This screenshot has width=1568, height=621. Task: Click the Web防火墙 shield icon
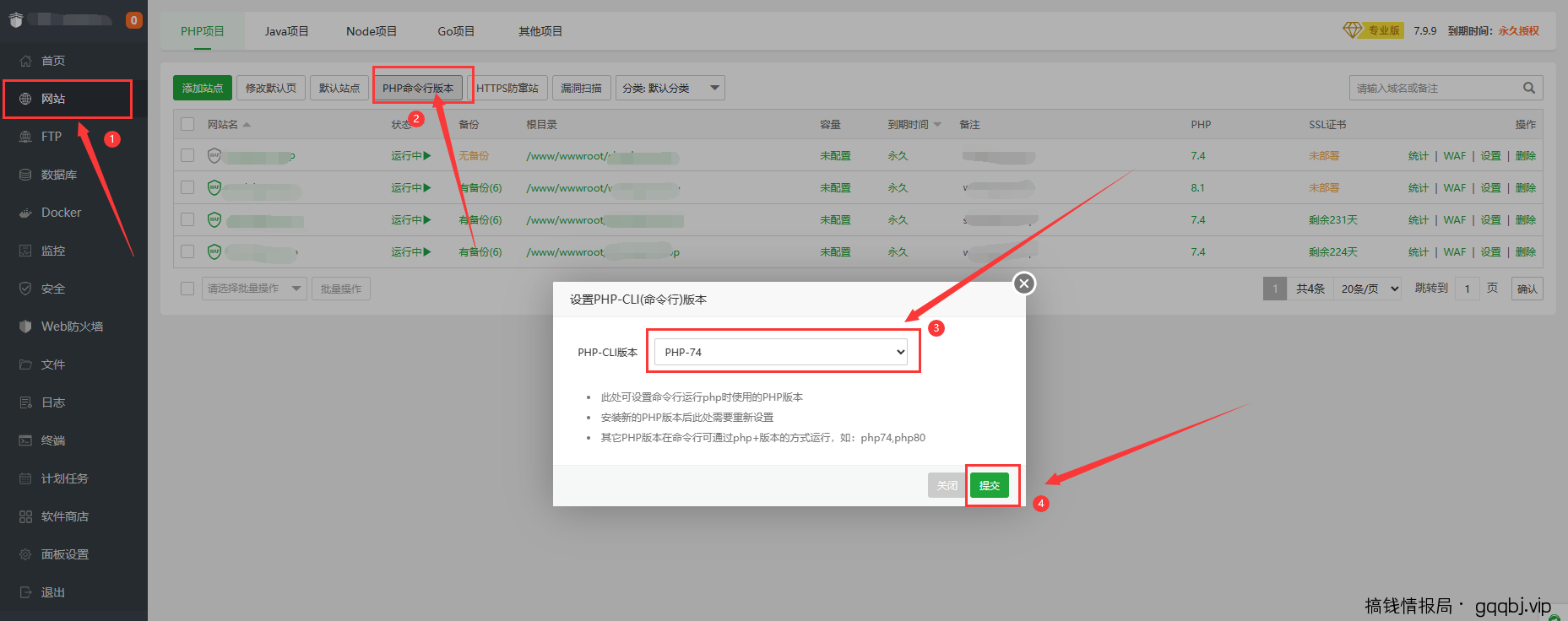pos(25,327)
